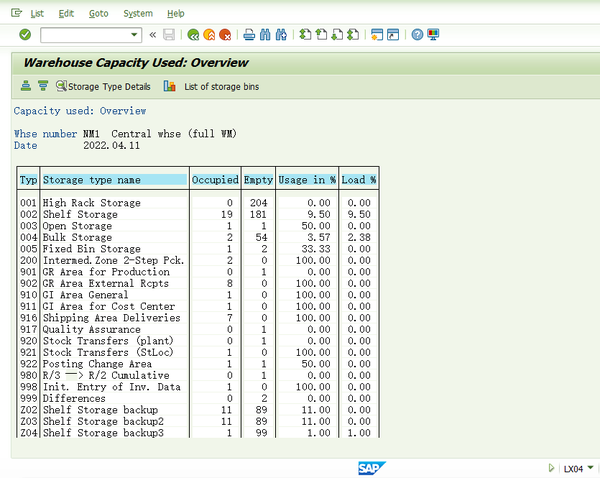600x478 pixels.
Task: Select the Storage type name header
Action: click(x=114, y=180)
